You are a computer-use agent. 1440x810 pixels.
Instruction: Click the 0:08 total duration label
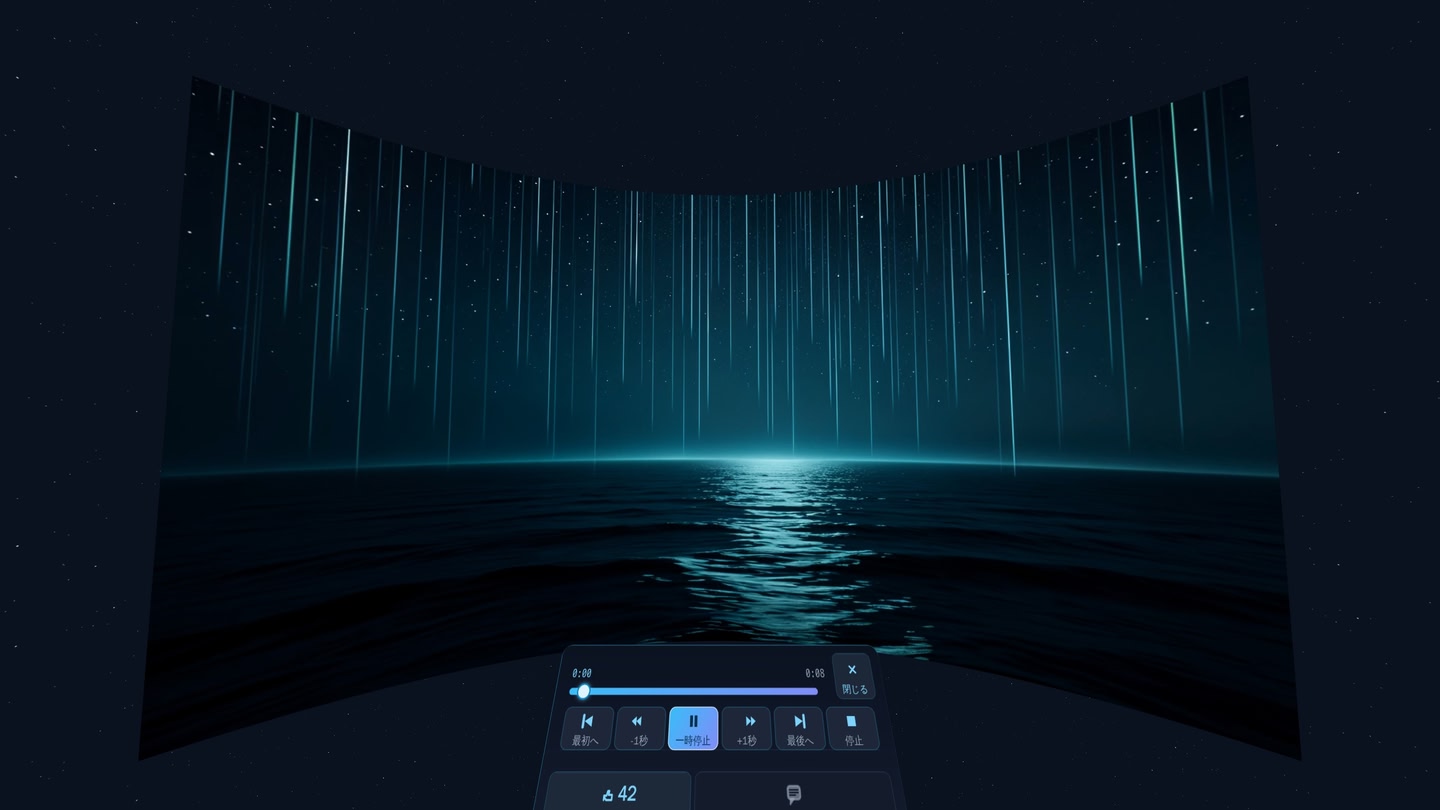(x=815, y=673)
